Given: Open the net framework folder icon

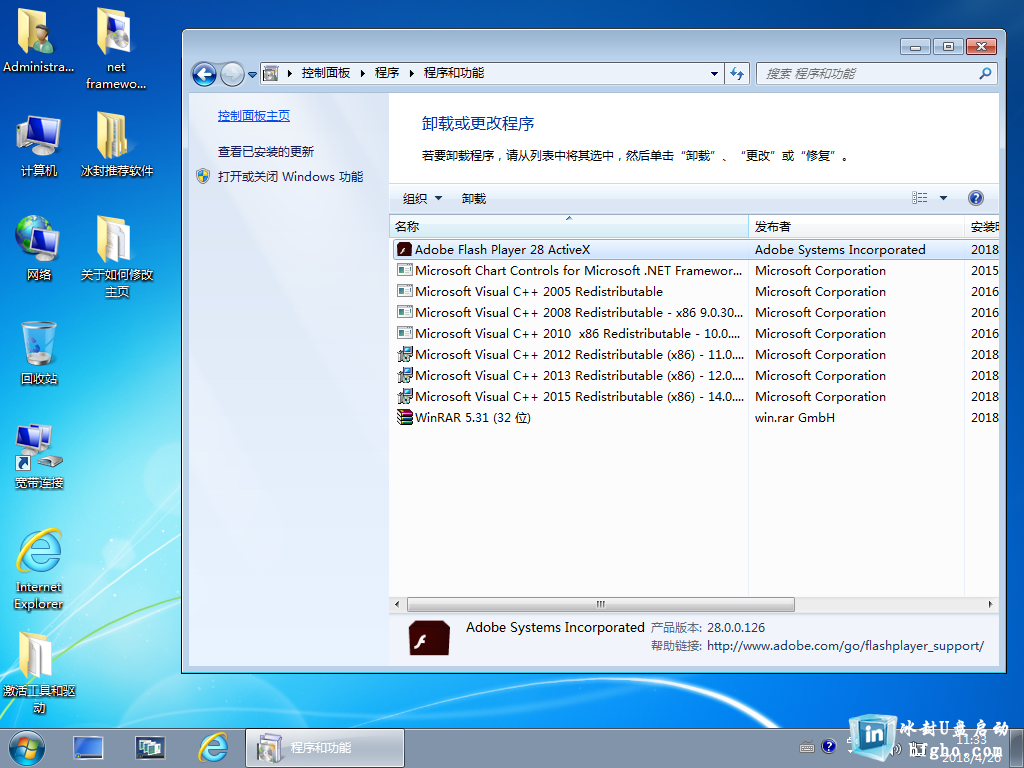Looking at the screenshot, I should click(x=116, y=48).
